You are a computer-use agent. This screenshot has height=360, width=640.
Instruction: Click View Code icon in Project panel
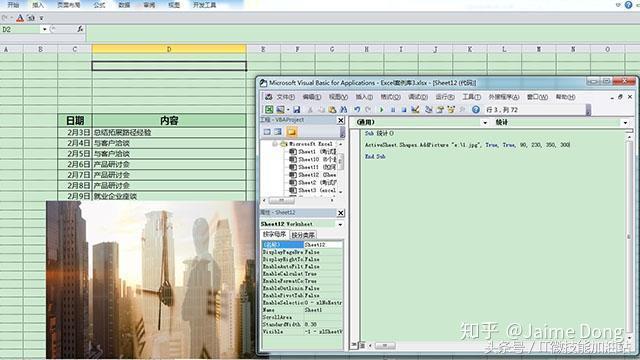click(267, 132)
